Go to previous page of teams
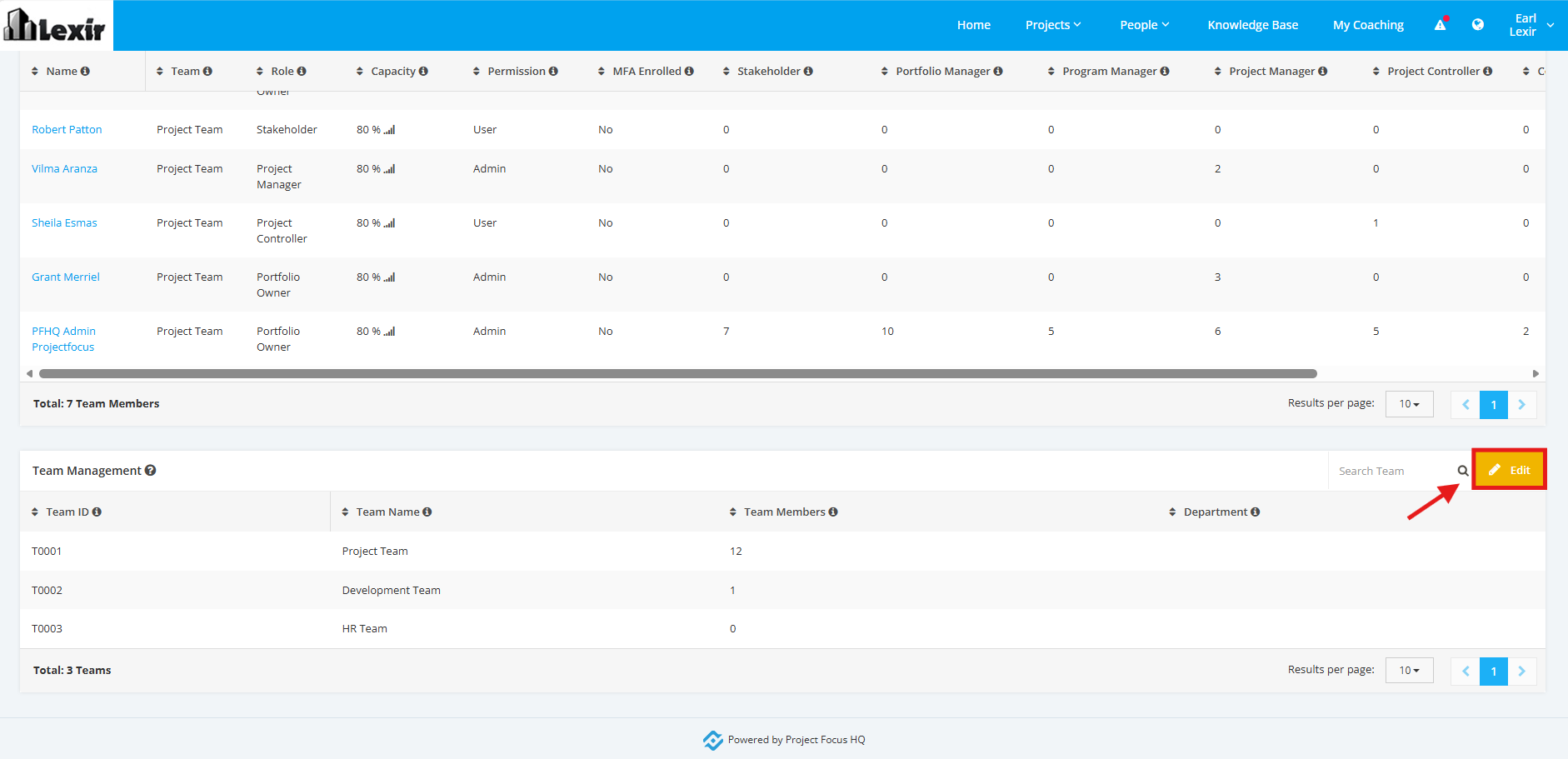 pos(1466,672)
